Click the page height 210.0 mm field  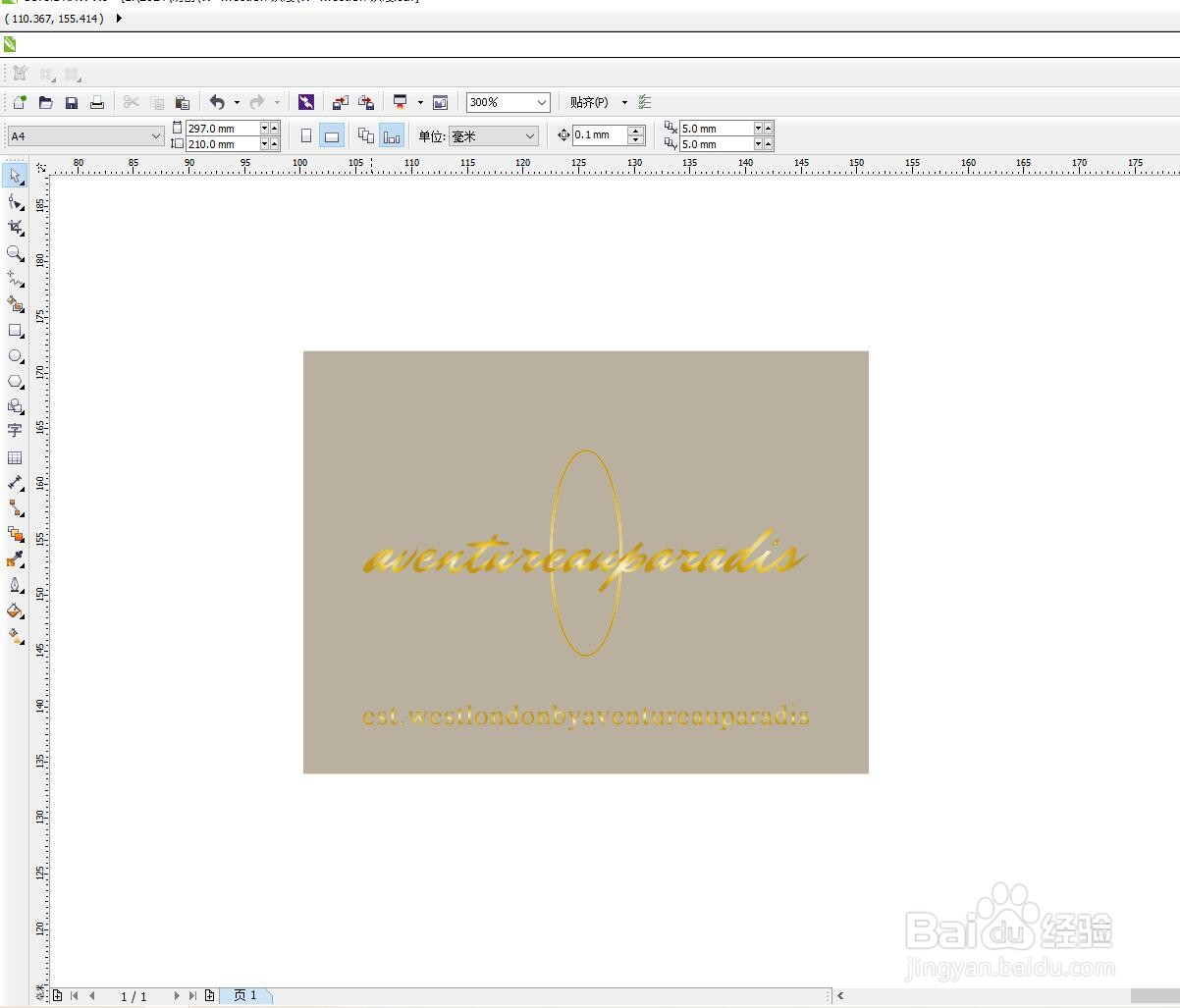pos(223,144)
